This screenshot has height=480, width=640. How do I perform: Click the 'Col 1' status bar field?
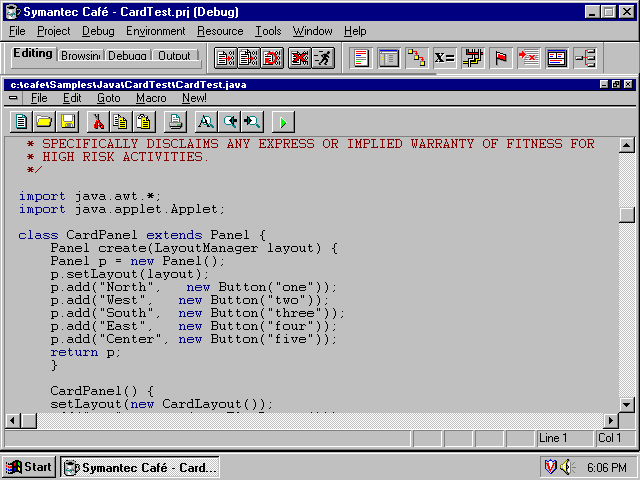[616, 438]
